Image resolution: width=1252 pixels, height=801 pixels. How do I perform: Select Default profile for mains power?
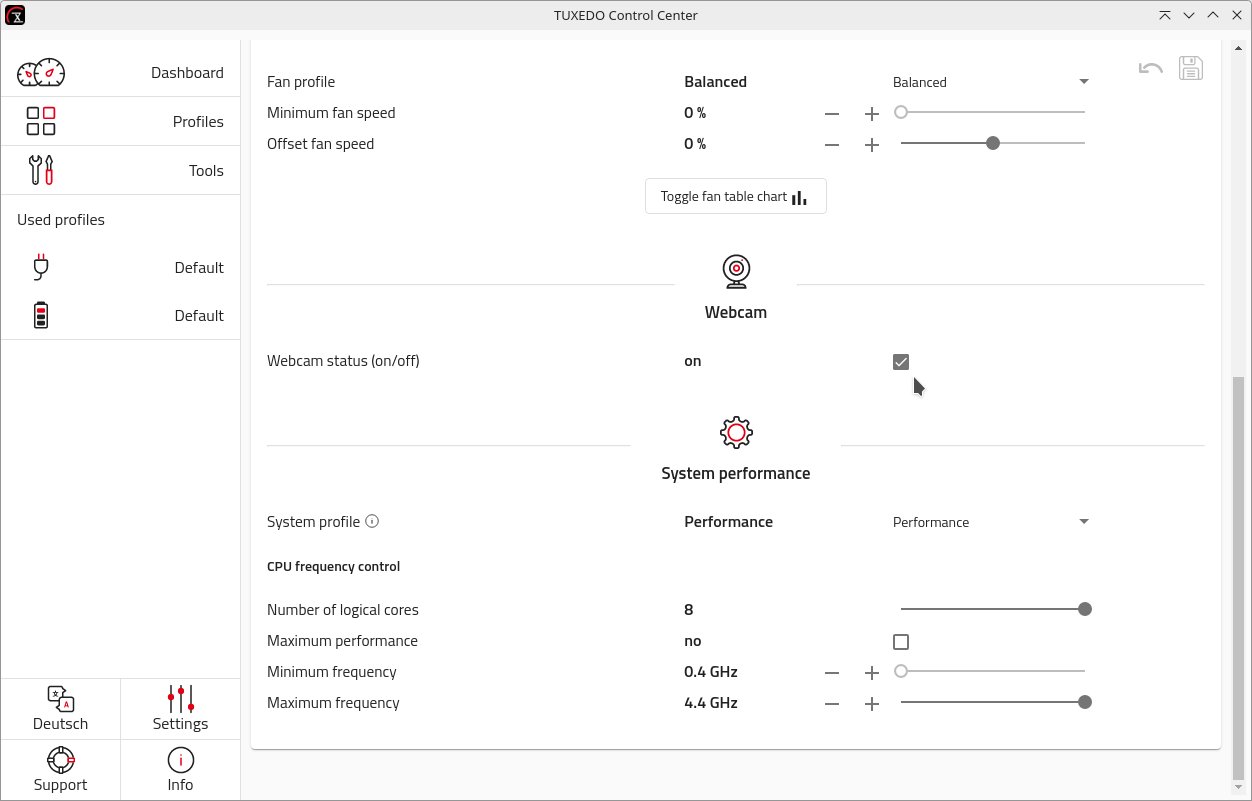[x=120, y=267]
